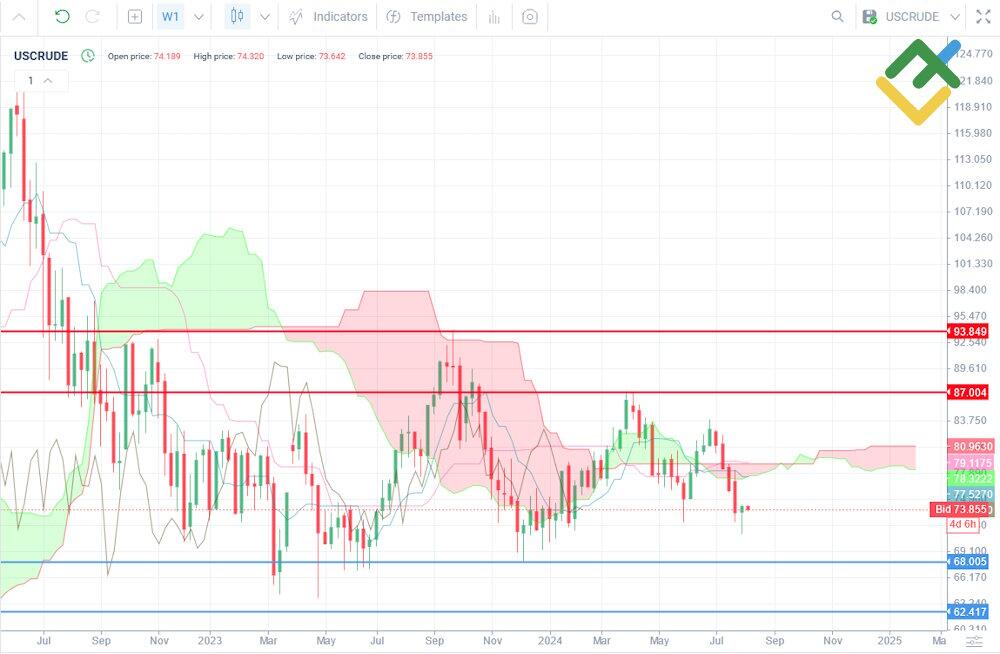The height and width of the screenshot is (654, 1000).
Task: Open the chart type dropdown arrow
Action: tap(264, 17)
